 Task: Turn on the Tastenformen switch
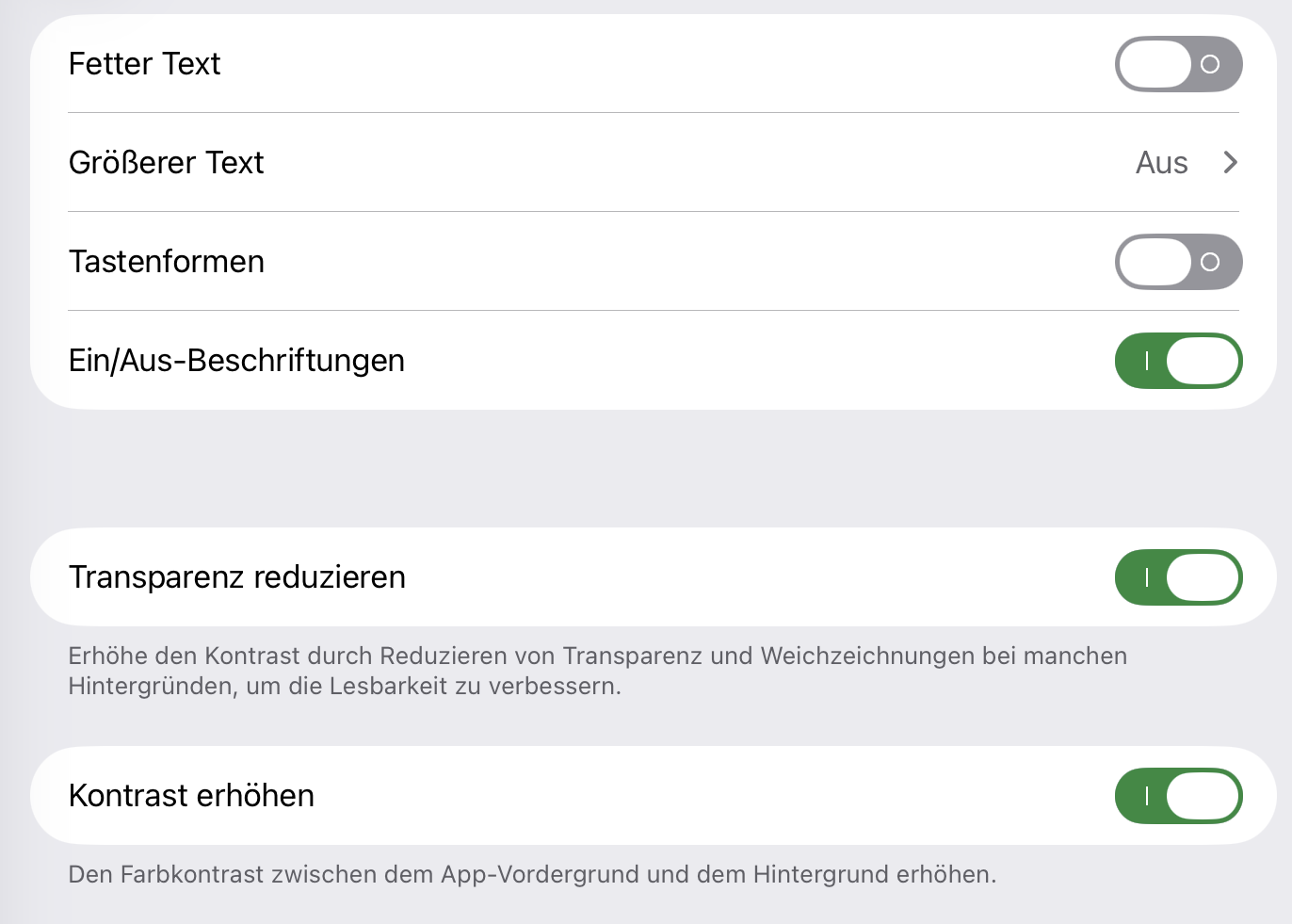1178,262
